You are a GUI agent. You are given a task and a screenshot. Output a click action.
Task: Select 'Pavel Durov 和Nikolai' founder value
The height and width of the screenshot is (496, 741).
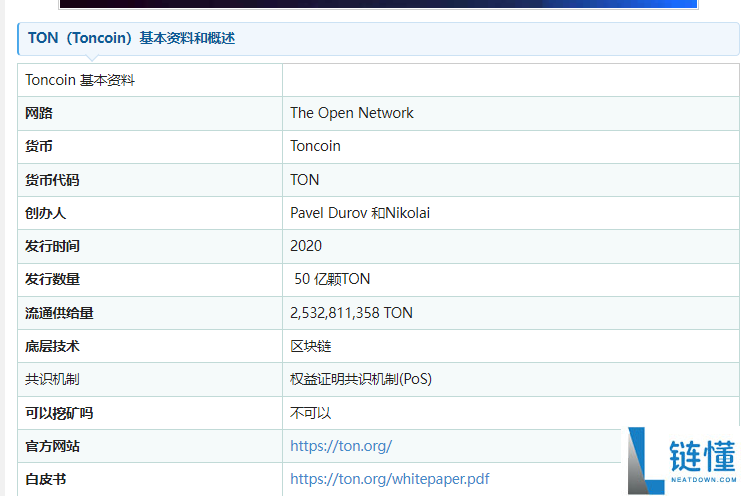pos(360,213)
